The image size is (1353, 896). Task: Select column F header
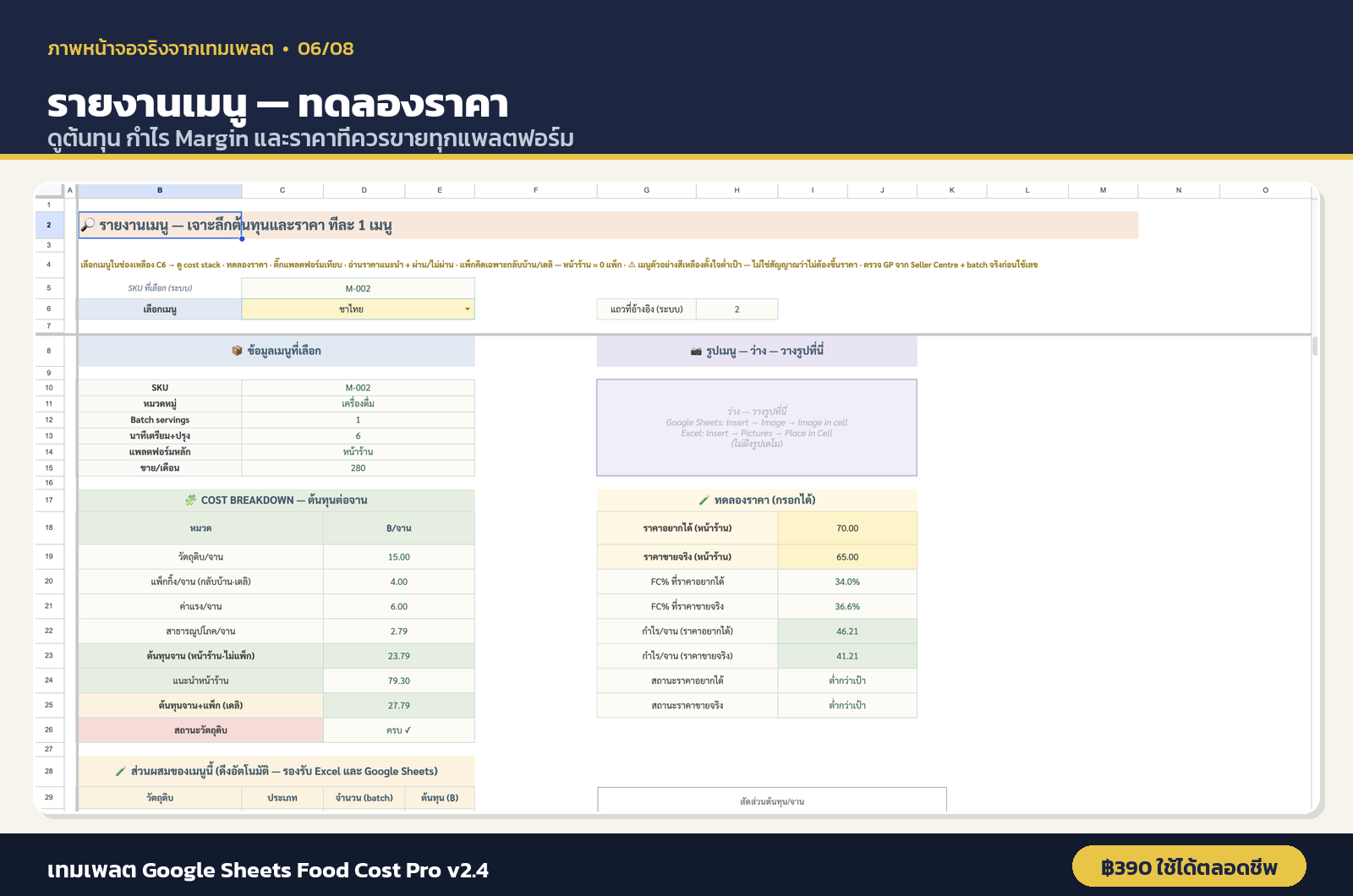(535, 190)
